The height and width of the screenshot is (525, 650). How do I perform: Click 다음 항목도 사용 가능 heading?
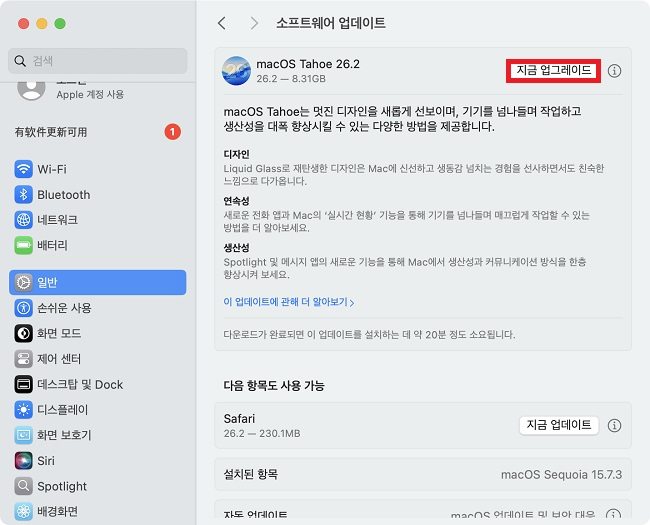point(274,386)
